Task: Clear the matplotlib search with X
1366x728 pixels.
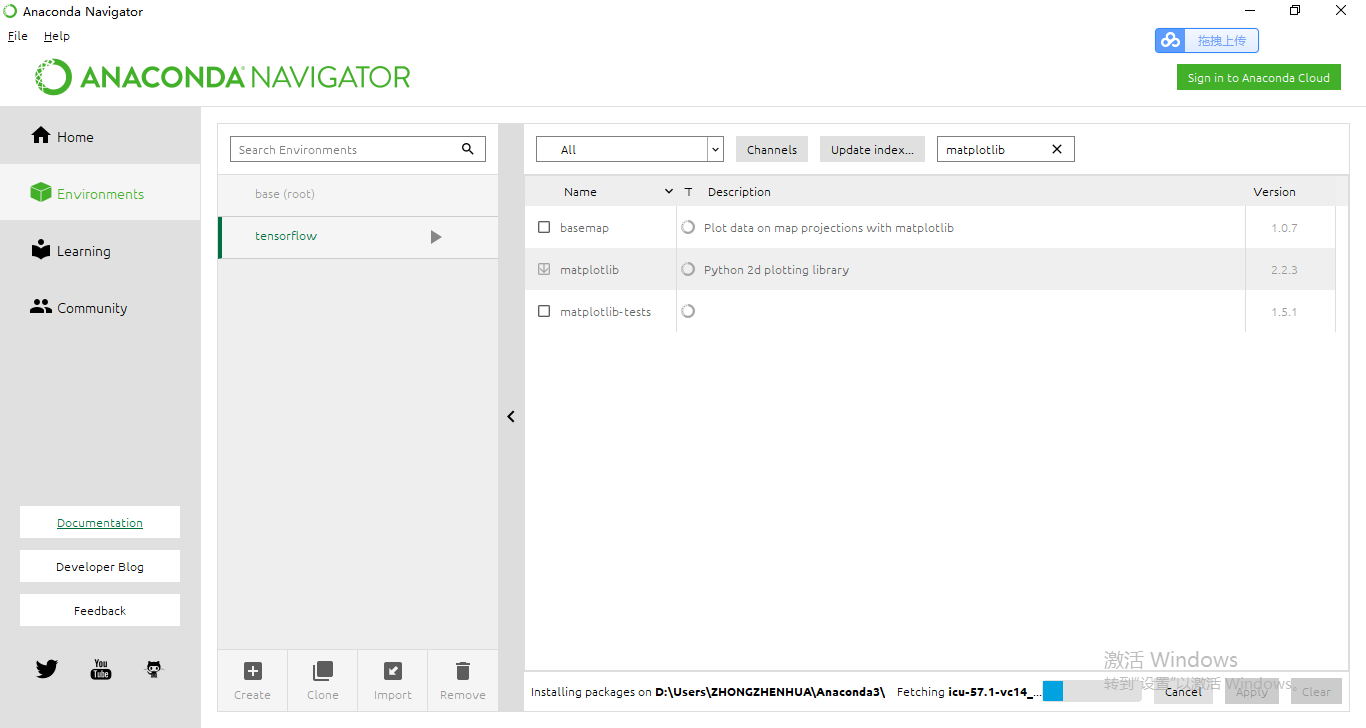Action: point(1057,149)
